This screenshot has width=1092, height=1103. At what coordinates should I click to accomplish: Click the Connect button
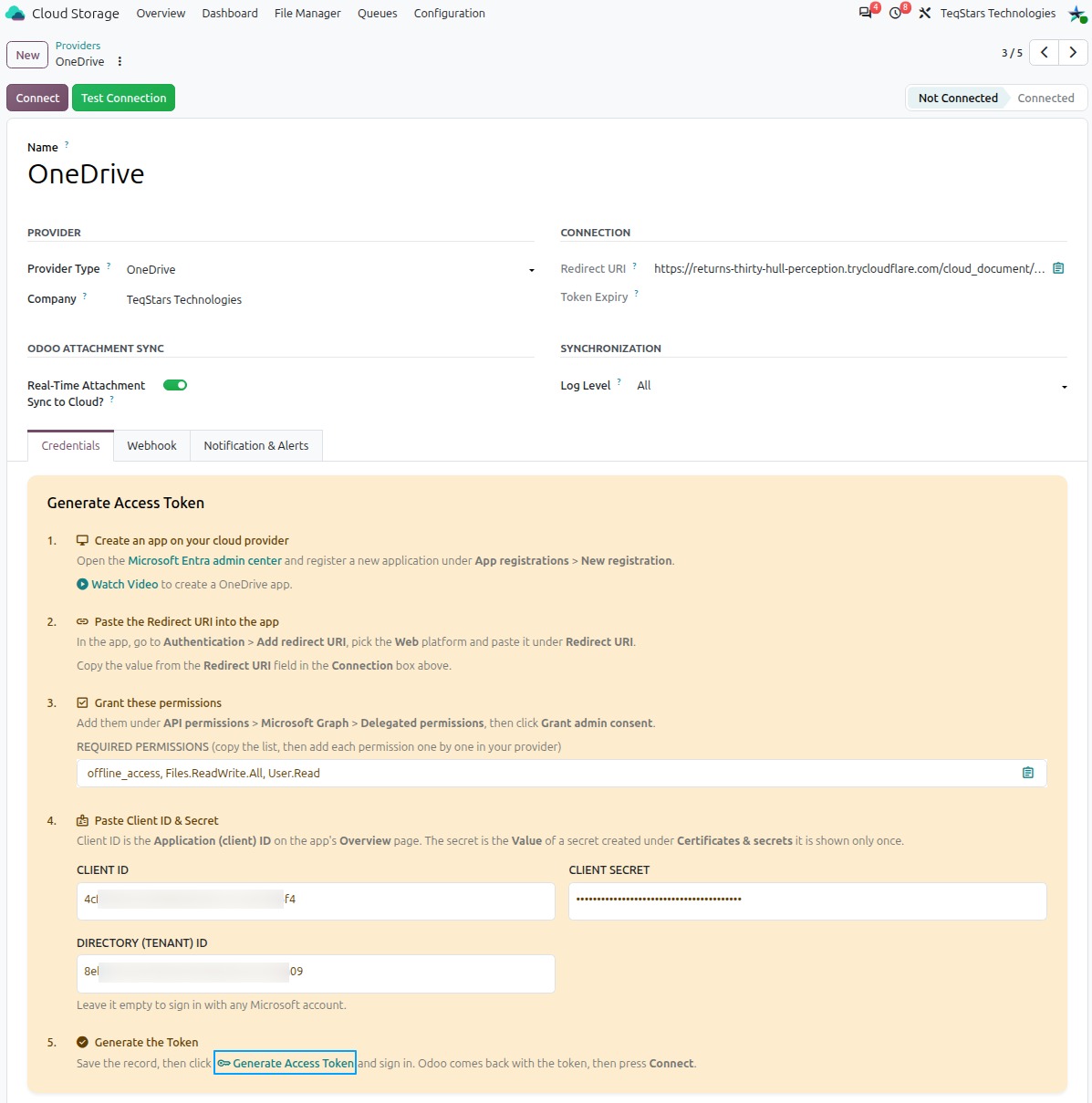click(x=37, y=98)
